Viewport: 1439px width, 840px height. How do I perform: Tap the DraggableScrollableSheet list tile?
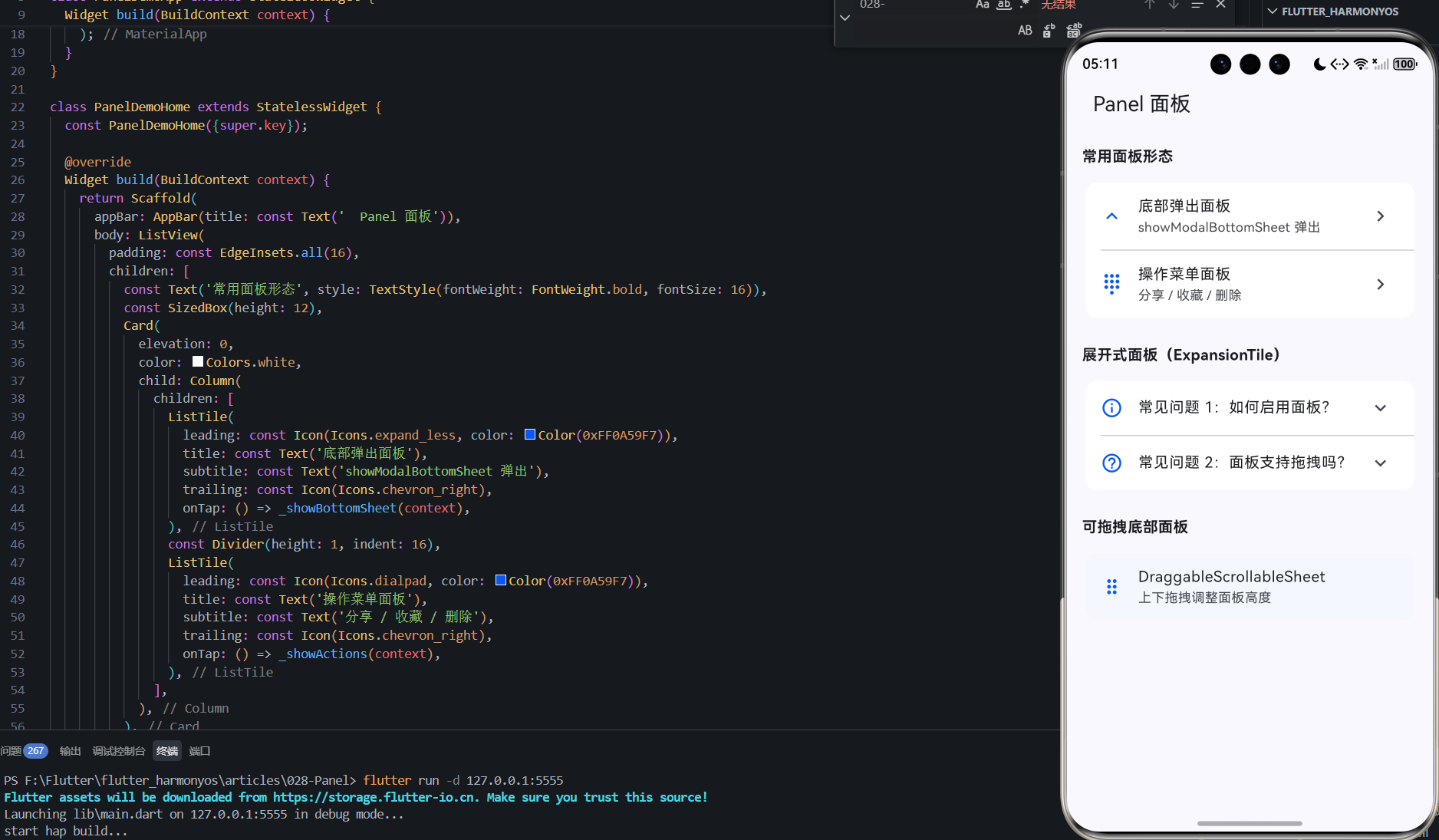tap(1250, 586)
